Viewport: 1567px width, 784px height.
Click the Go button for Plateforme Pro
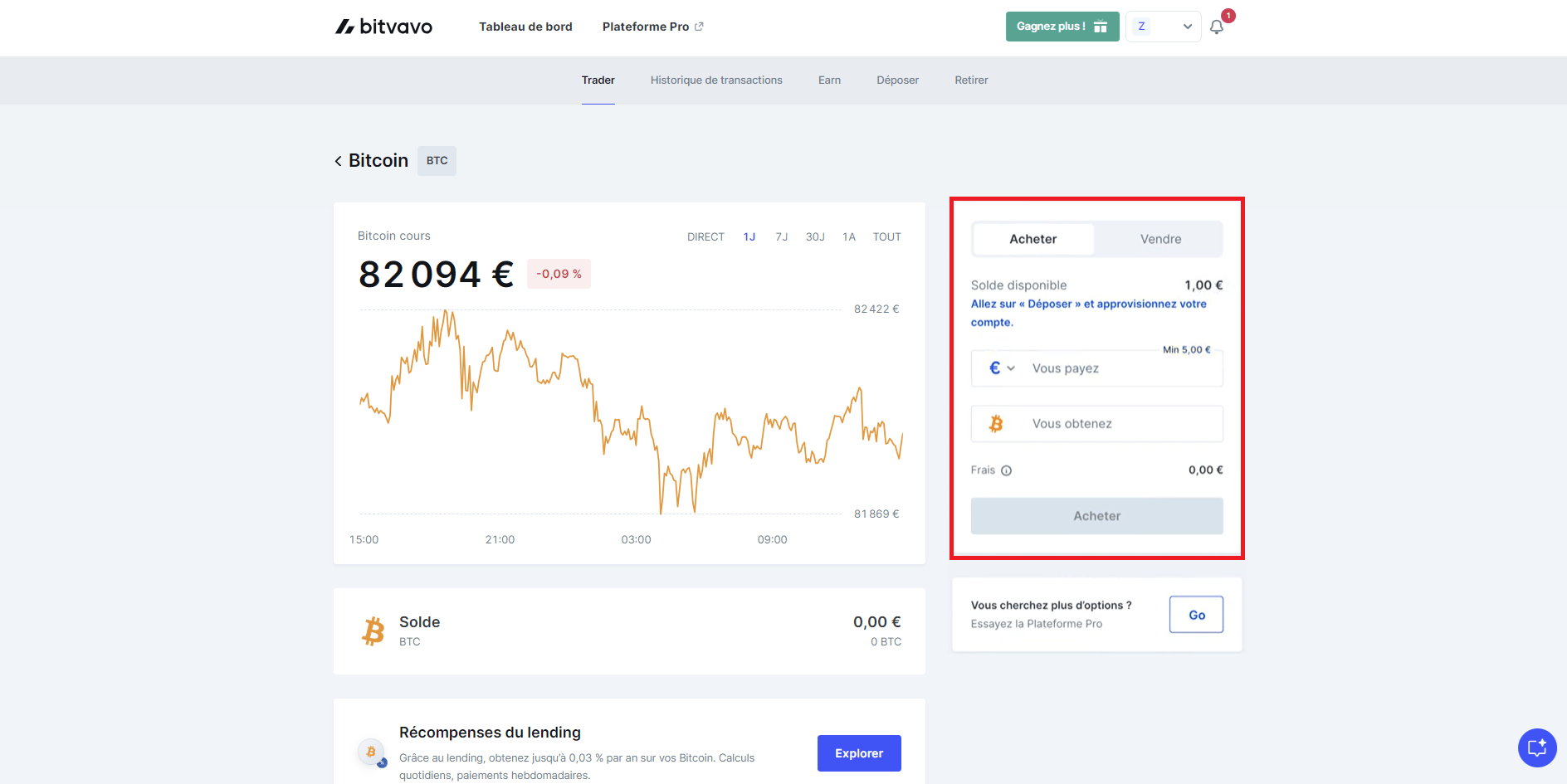(1196, 615)
